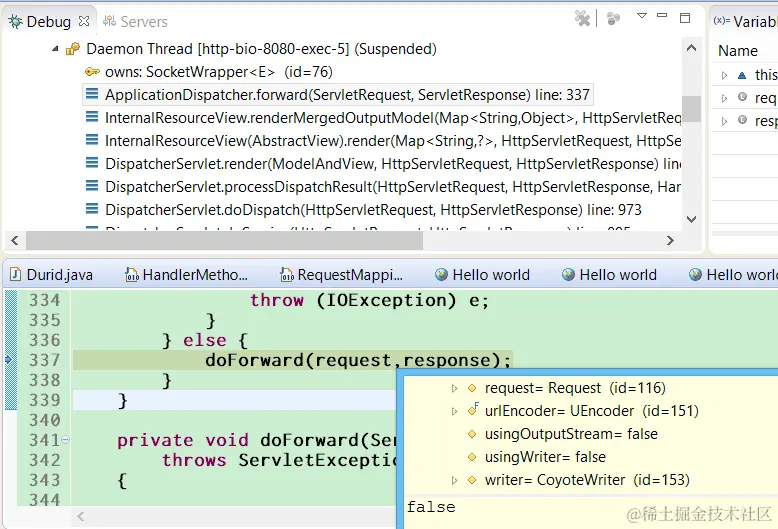Expand the 'writer= CoyoteWriter (id=153)' field in popup
Screen dimensions: 778x529
tap(454, 480)
